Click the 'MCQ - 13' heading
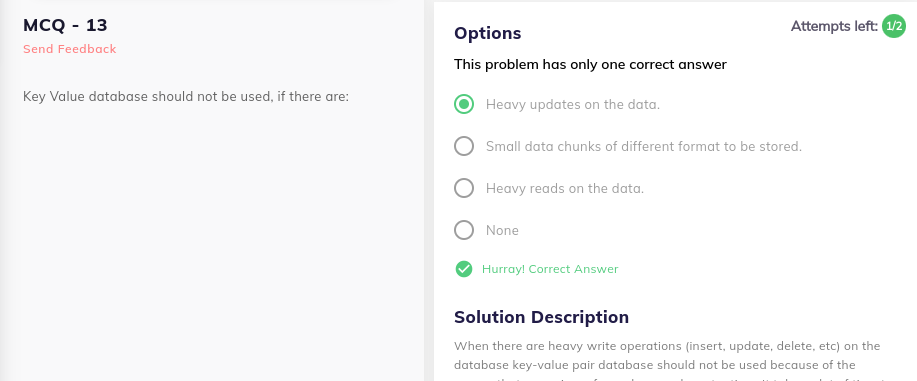Image resolution: width=917 pixels, height=381 pixels. click(x=65, y=25)
